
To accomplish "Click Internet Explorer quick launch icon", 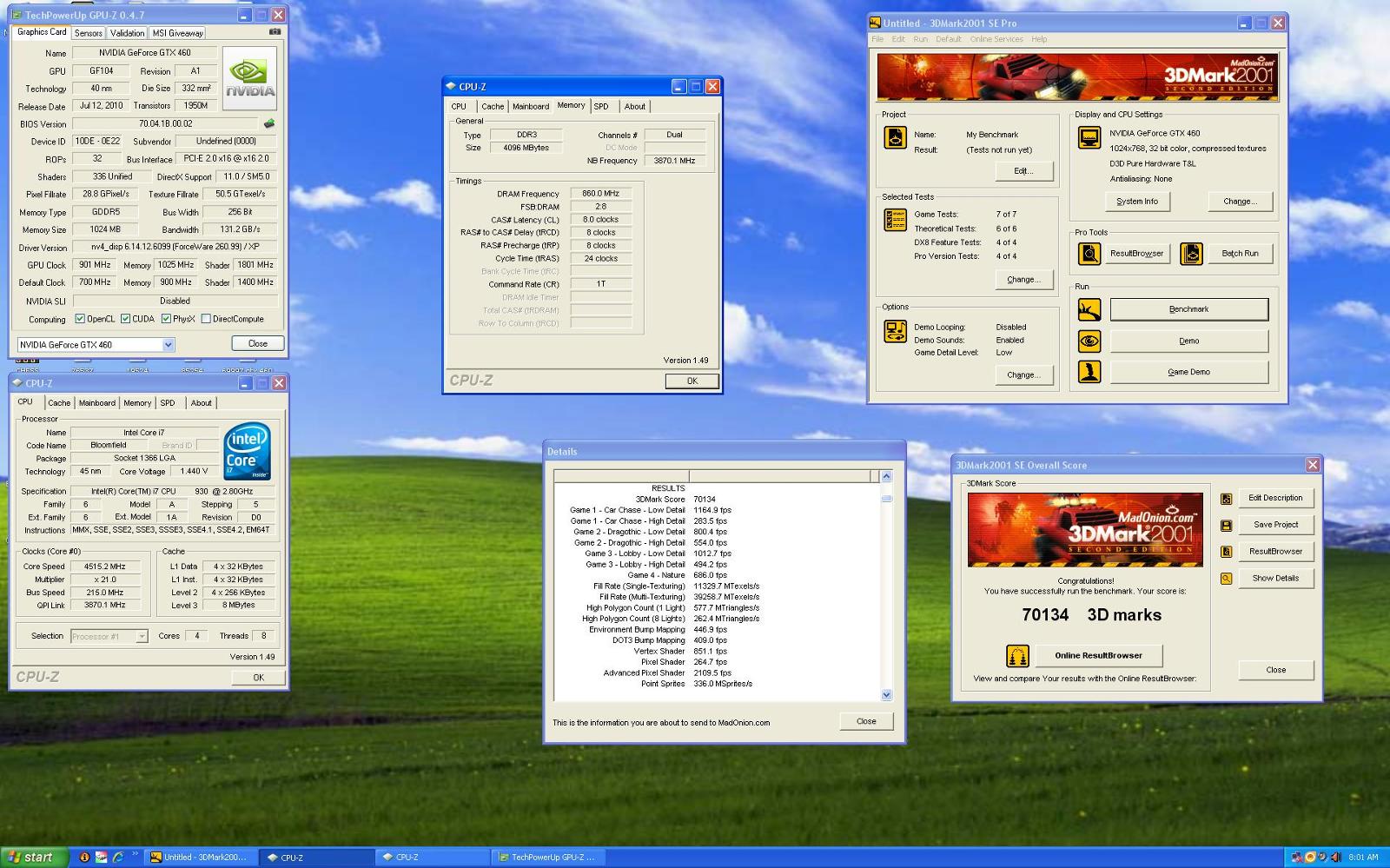I will [x=118, y=857].
